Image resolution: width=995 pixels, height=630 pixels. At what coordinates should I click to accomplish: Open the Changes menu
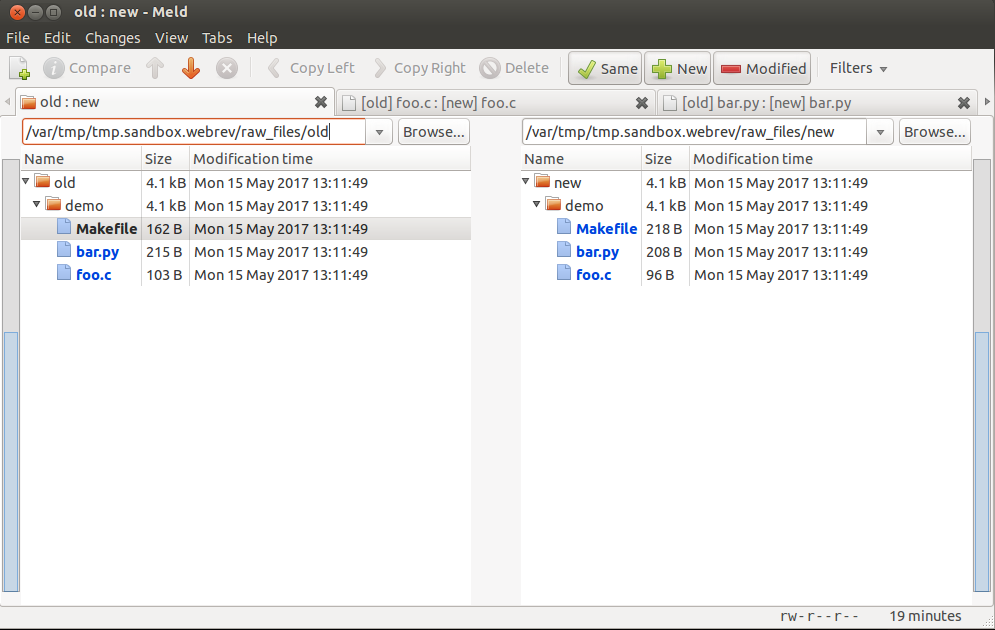(x=112, y=38)
